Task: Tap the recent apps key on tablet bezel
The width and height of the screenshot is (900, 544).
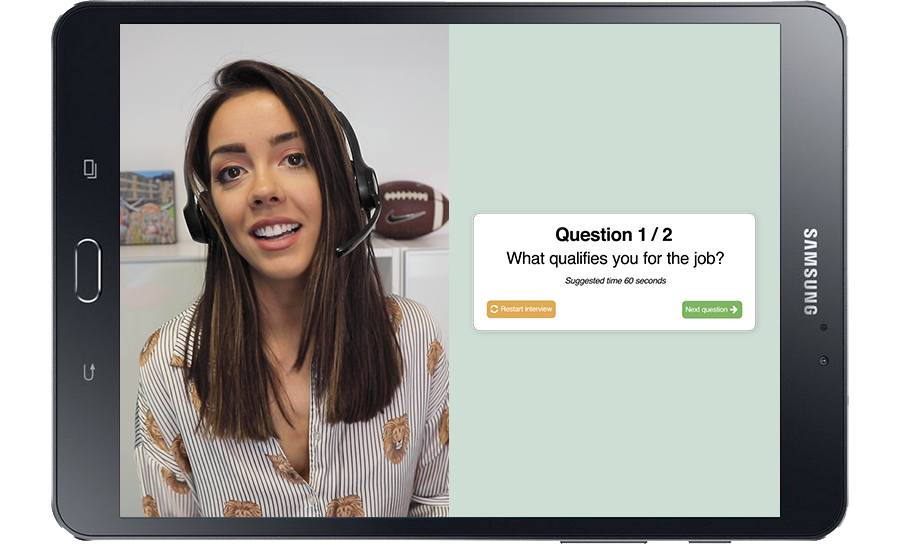Action: click(90, 169)
